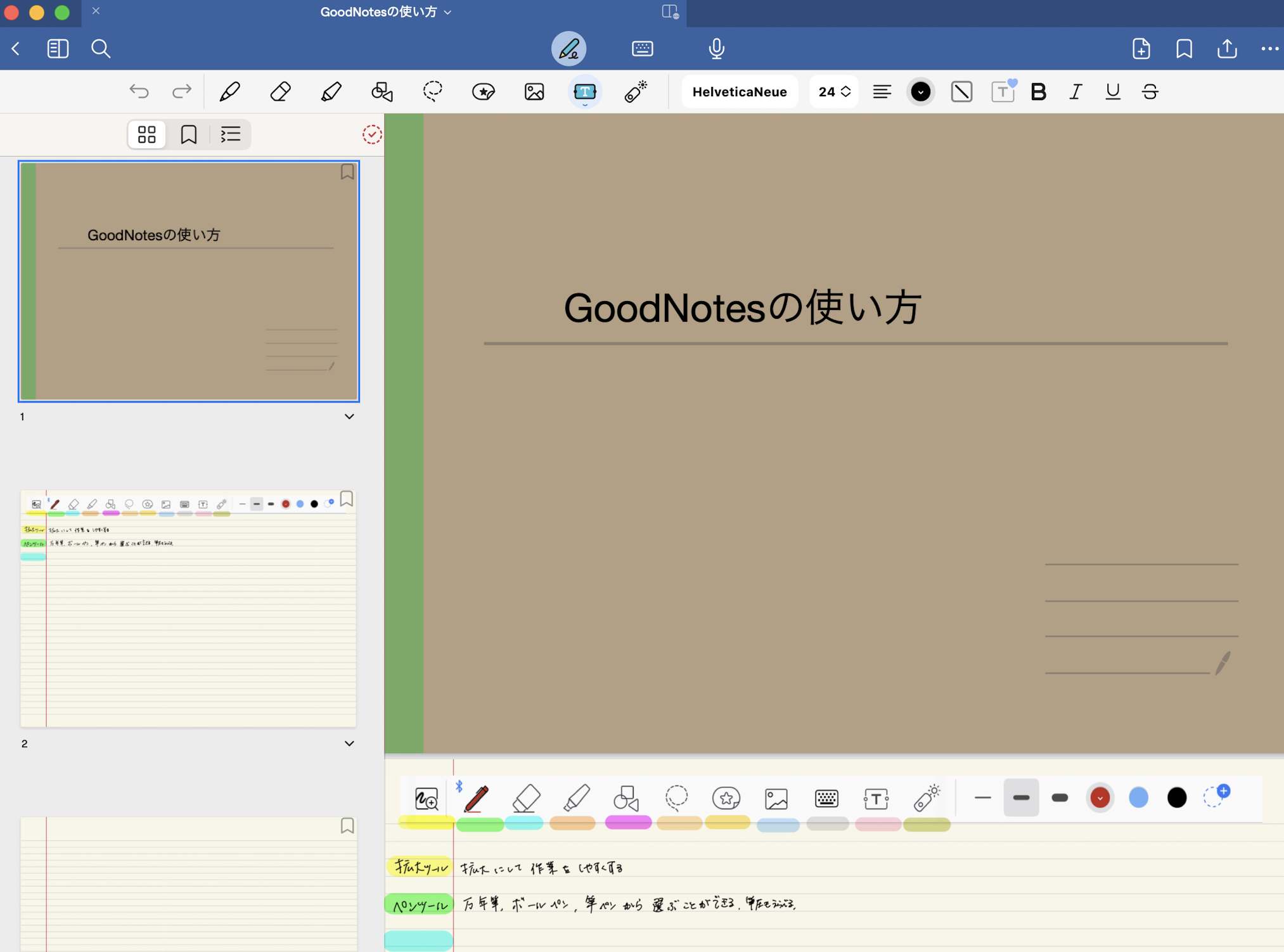The image size is (1284, 952).
Task: Toggle the sidebar panel icon
Action: click(x=58, y=49)
